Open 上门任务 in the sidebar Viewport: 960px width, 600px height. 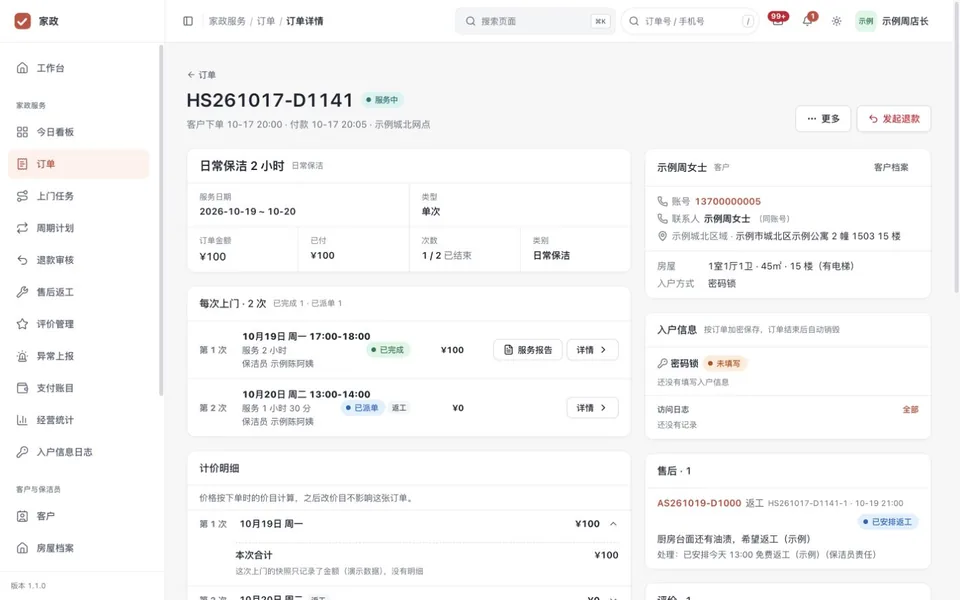click(78, 196)
